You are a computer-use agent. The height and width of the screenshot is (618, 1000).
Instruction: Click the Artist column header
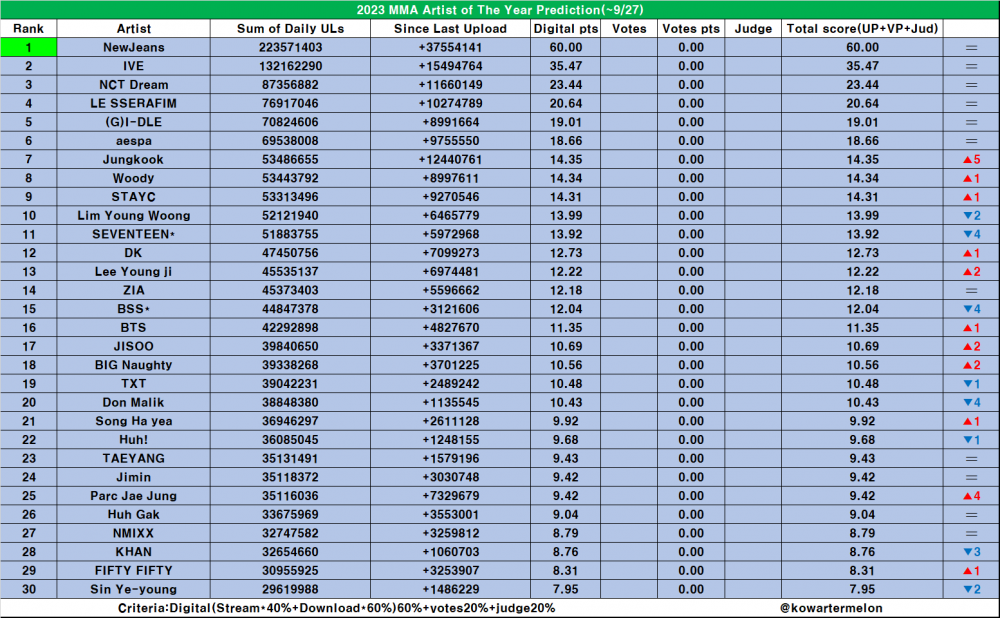coord(133,29)
